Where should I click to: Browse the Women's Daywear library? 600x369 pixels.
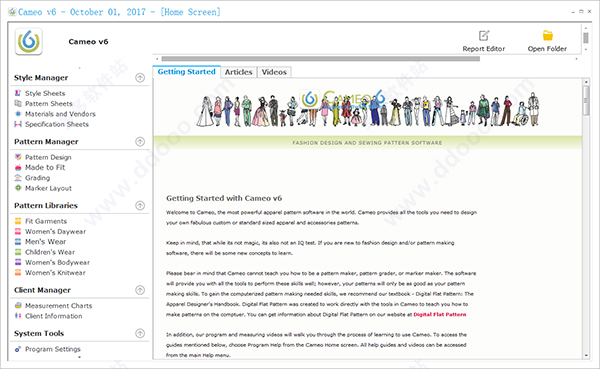coord(55,231)
